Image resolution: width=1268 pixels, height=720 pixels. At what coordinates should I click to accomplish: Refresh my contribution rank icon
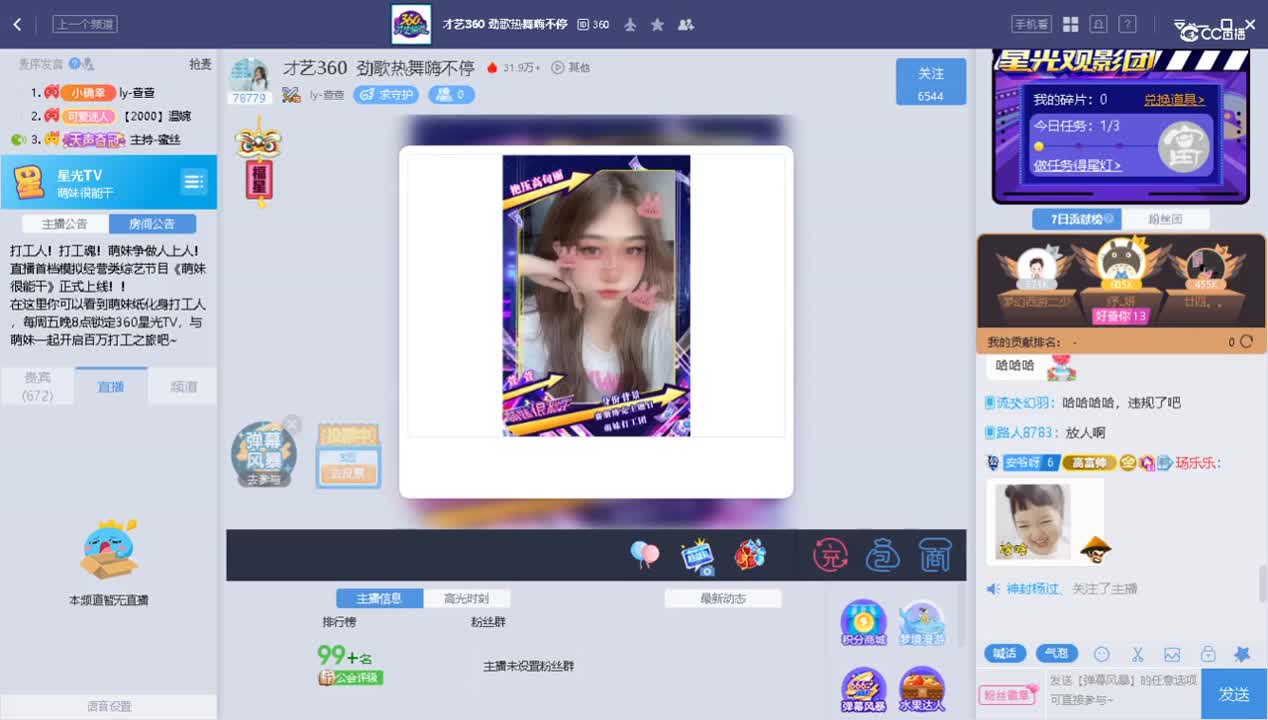pyautogui.click(x=1246, y=342)
